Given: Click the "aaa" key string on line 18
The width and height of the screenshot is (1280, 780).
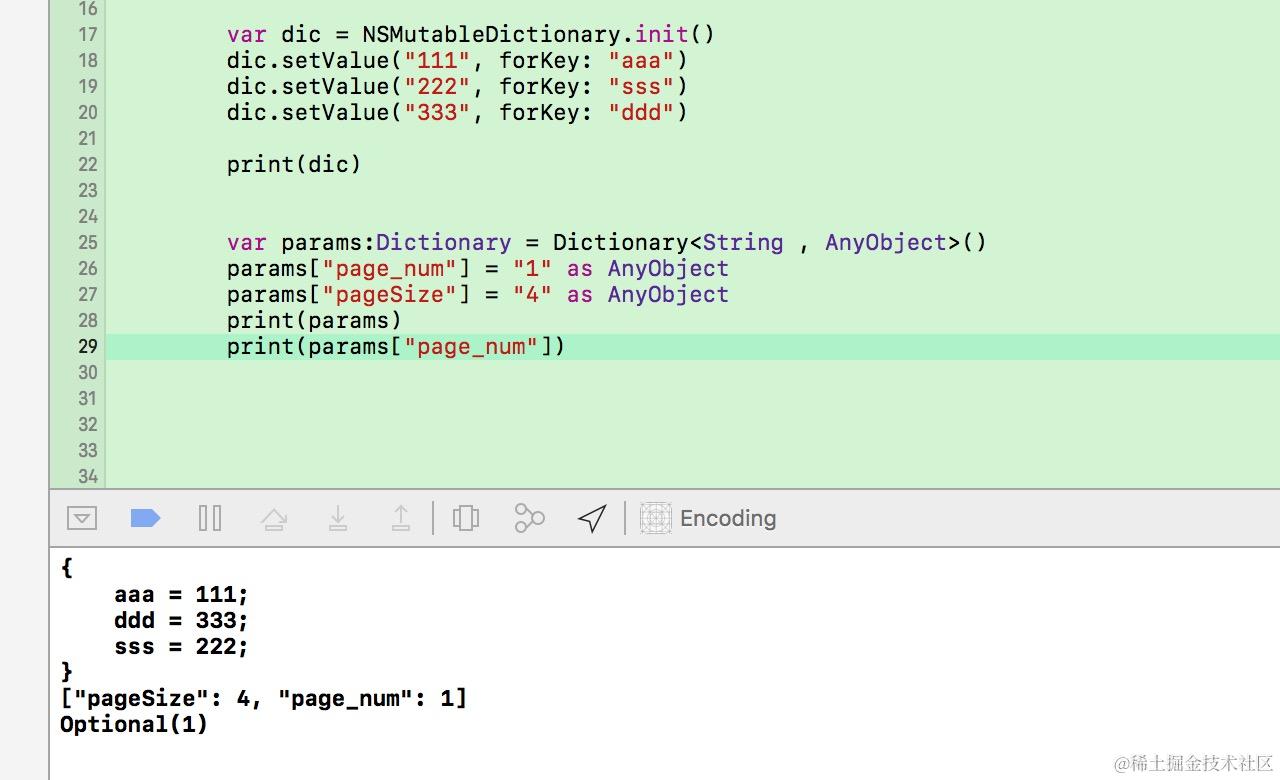Looking at the screenshot, I should tap(641, 60).
